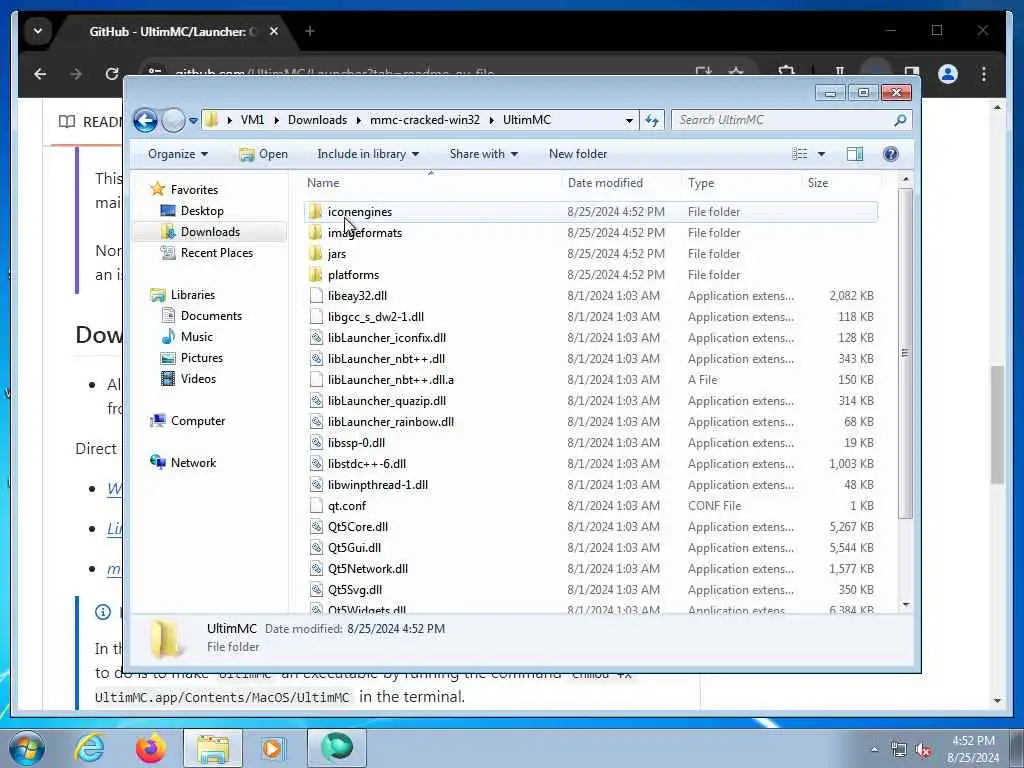Open the recent locations dropdown arrow
Image resolution: width=1024 pixels, height=768 pixels.
tap(193, 121)
